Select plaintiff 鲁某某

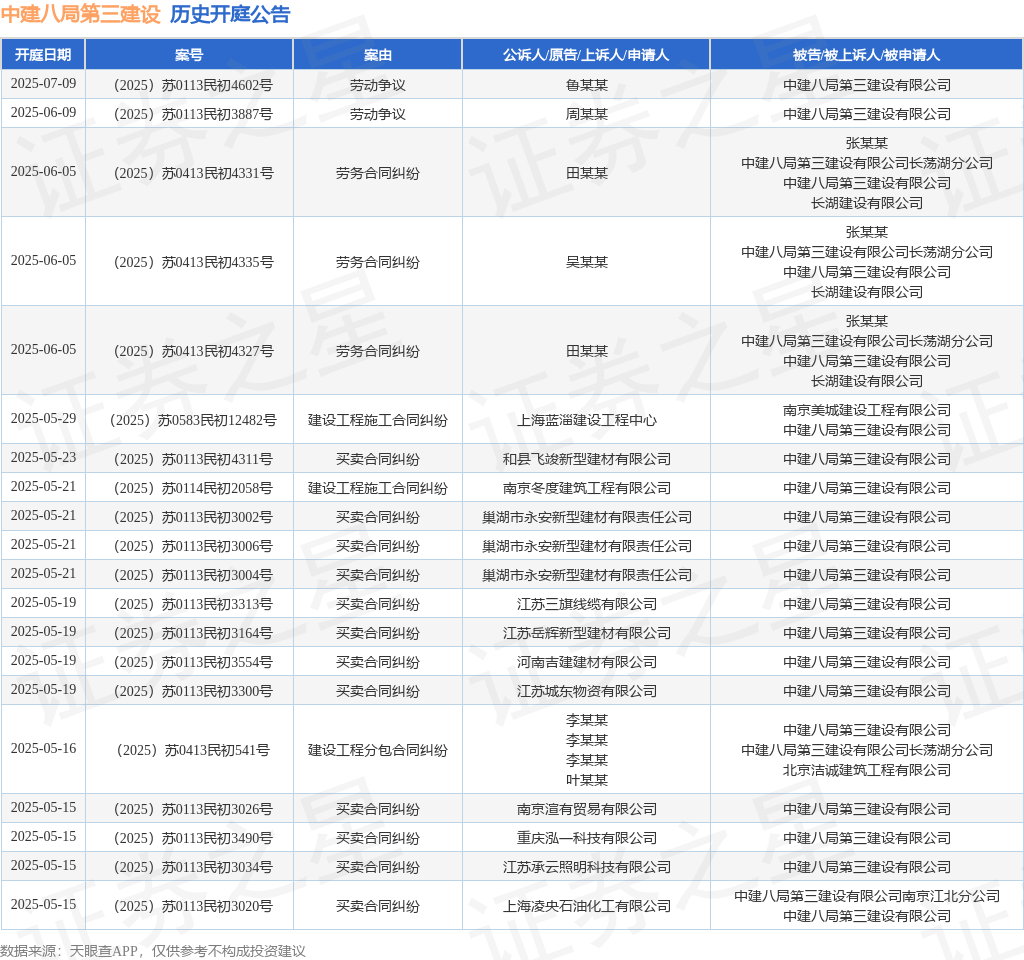586,85
